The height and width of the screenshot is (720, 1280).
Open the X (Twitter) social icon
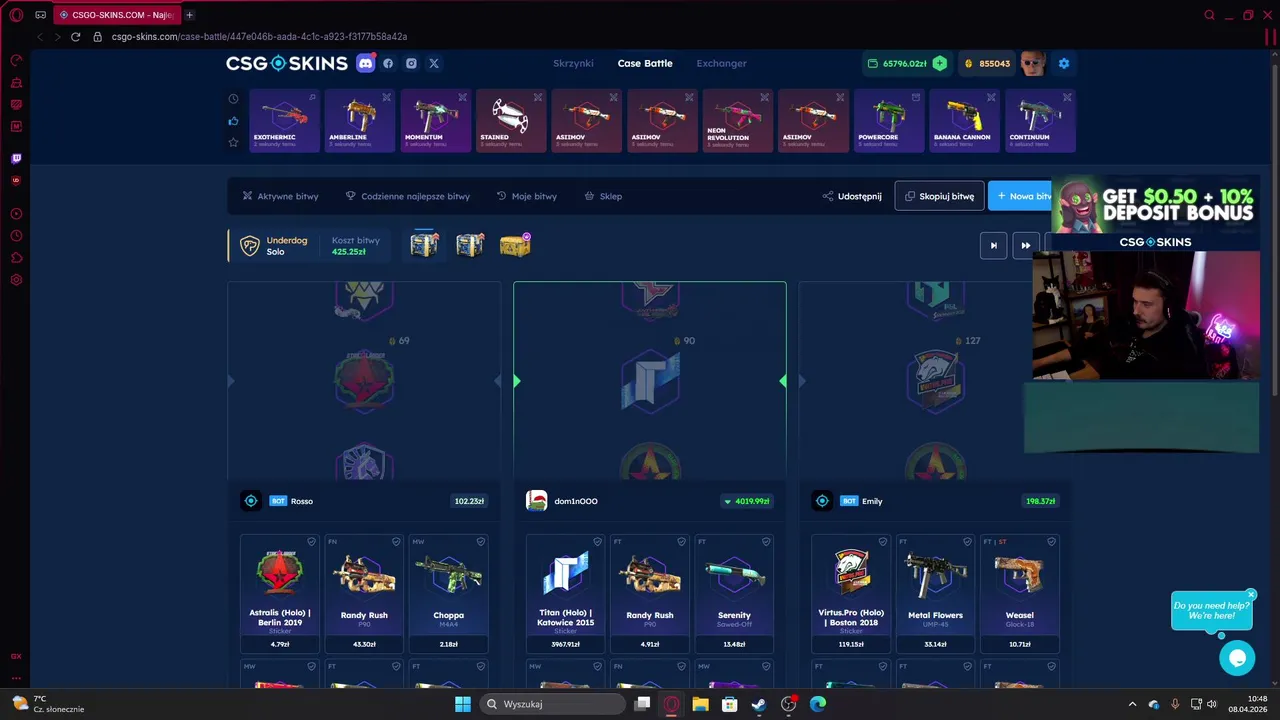(434, 63)
